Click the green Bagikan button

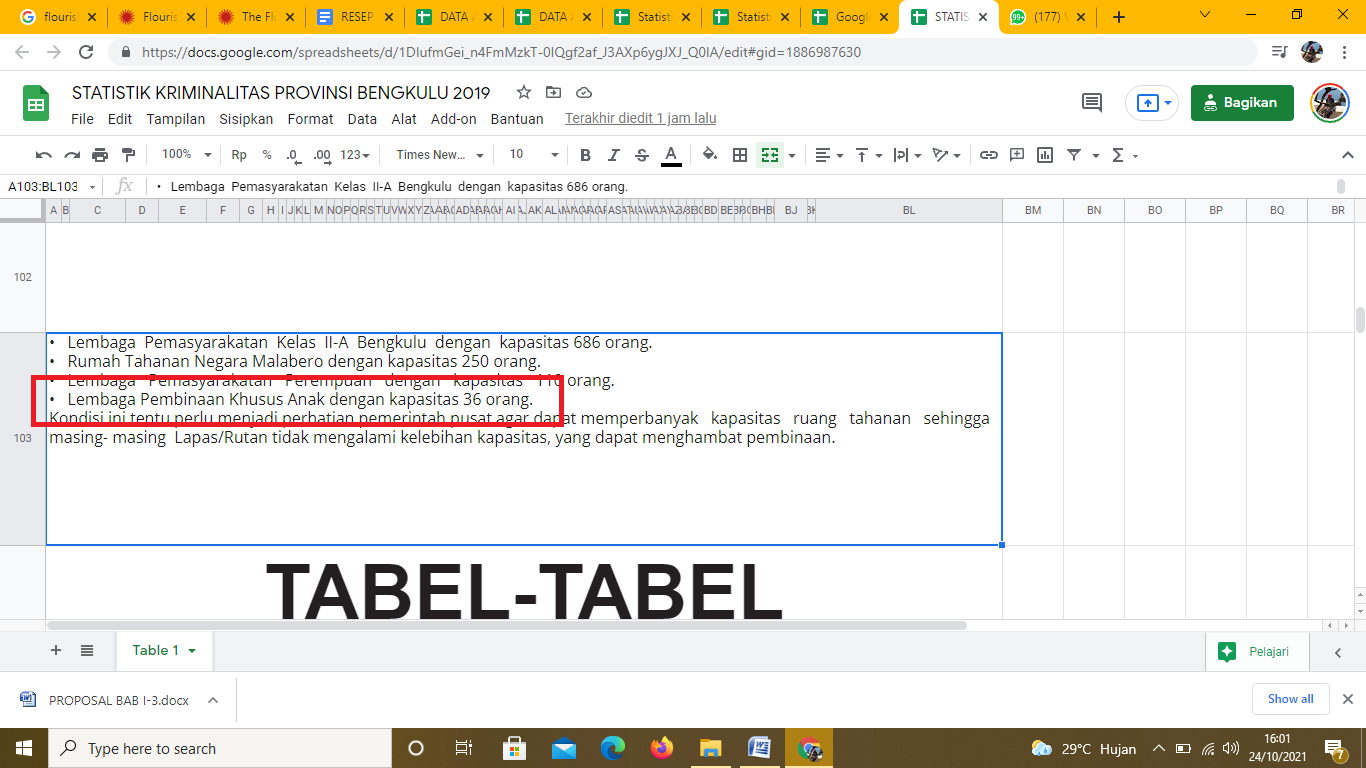point(1241,102)
